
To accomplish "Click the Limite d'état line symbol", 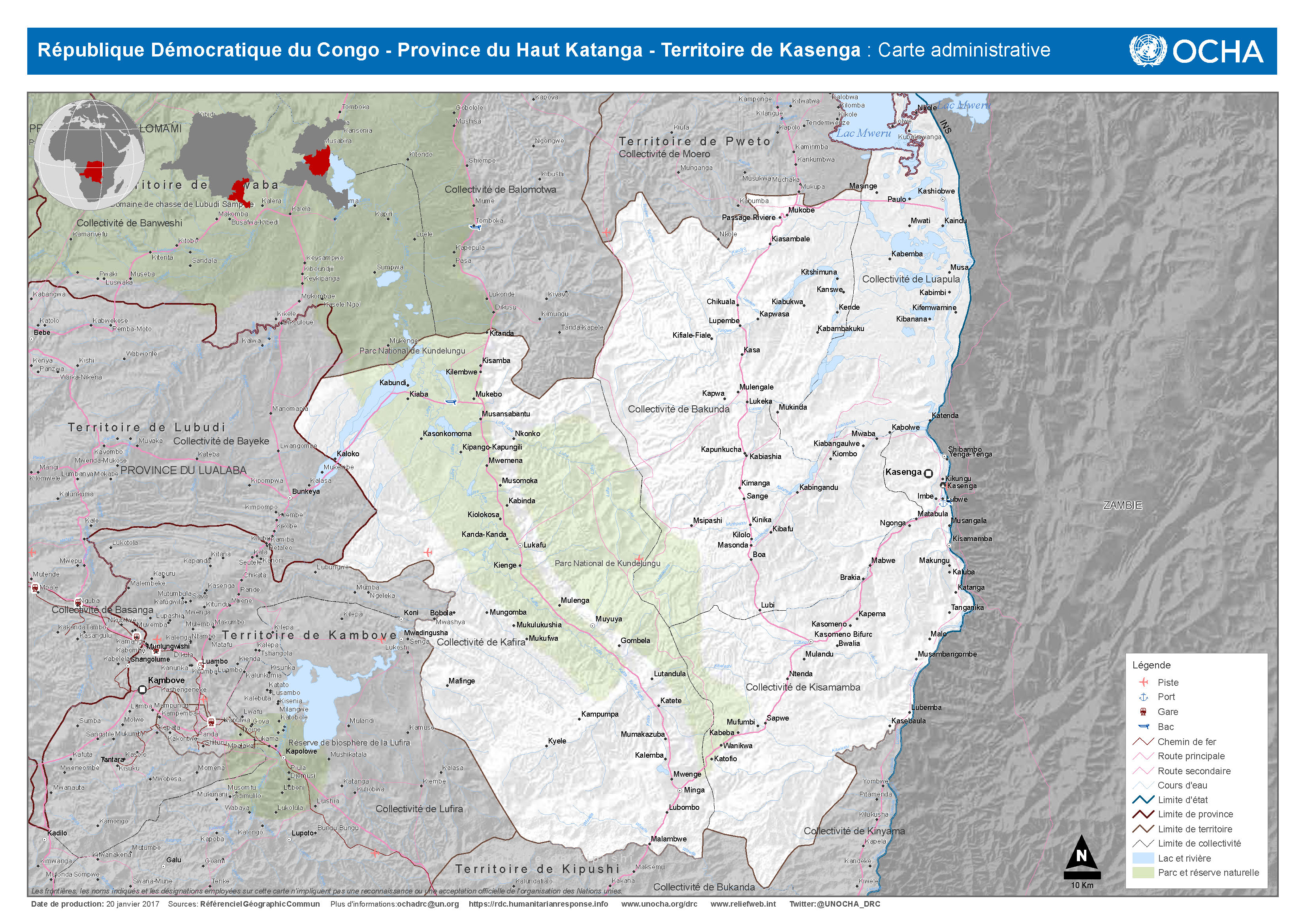I will coord(1143,800).
